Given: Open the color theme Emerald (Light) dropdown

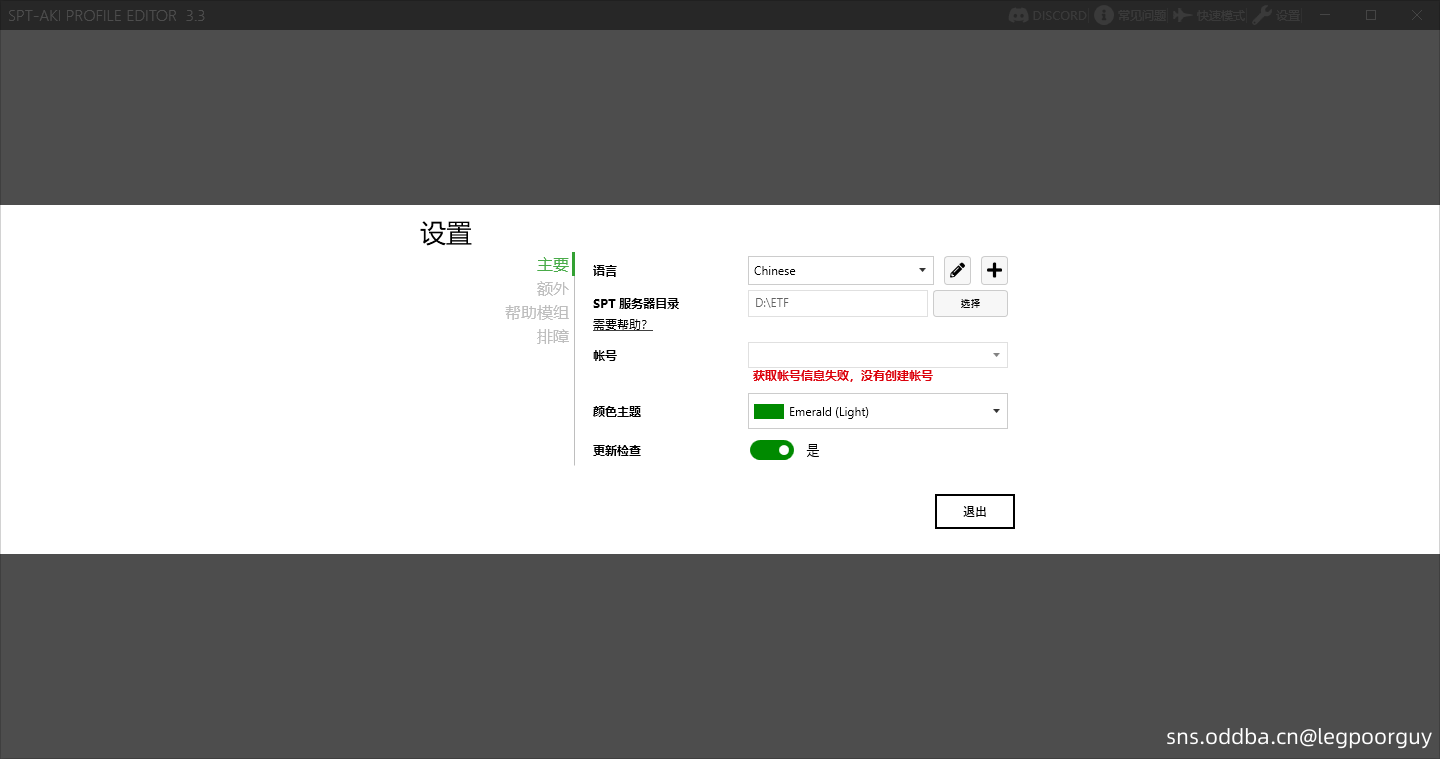Looking at the screenshot, I should coord(877,411).
